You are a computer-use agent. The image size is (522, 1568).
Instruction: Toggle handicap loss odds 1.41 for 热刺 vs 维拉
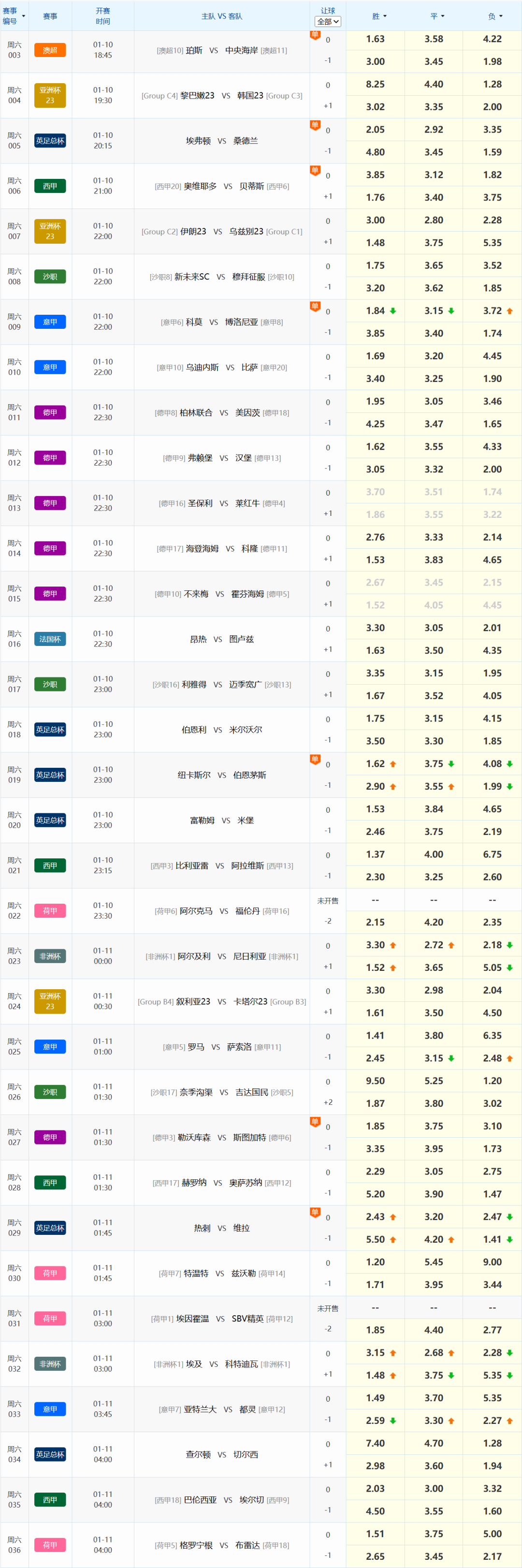(x=492, y=1239)
